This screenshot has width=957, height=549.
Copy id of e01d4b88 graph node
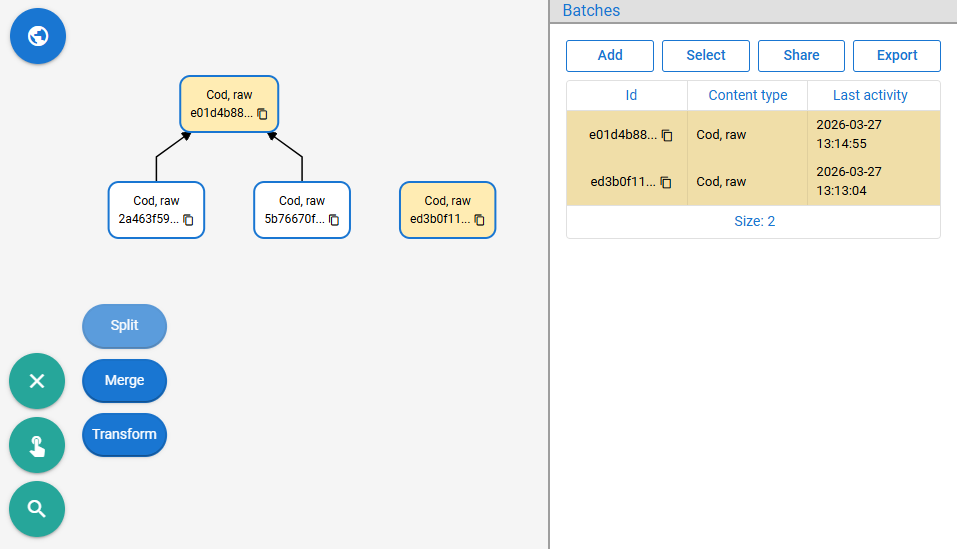(x=262, y=114)
